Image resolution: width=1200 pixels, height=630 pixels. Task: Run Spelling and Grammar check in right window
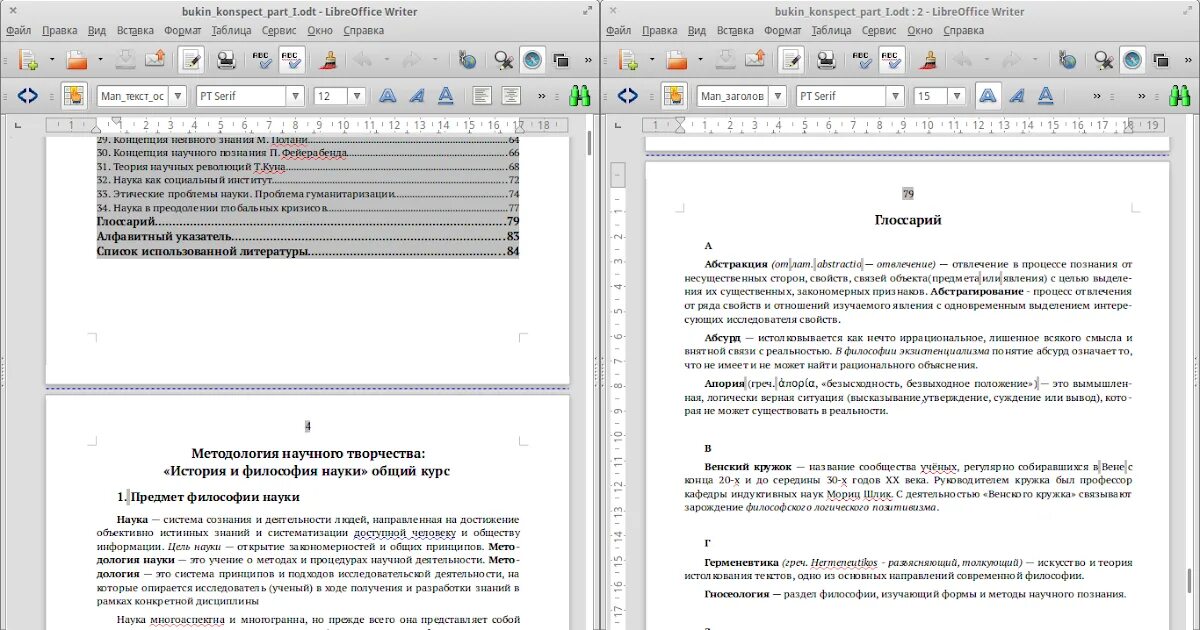click(863, 60)
